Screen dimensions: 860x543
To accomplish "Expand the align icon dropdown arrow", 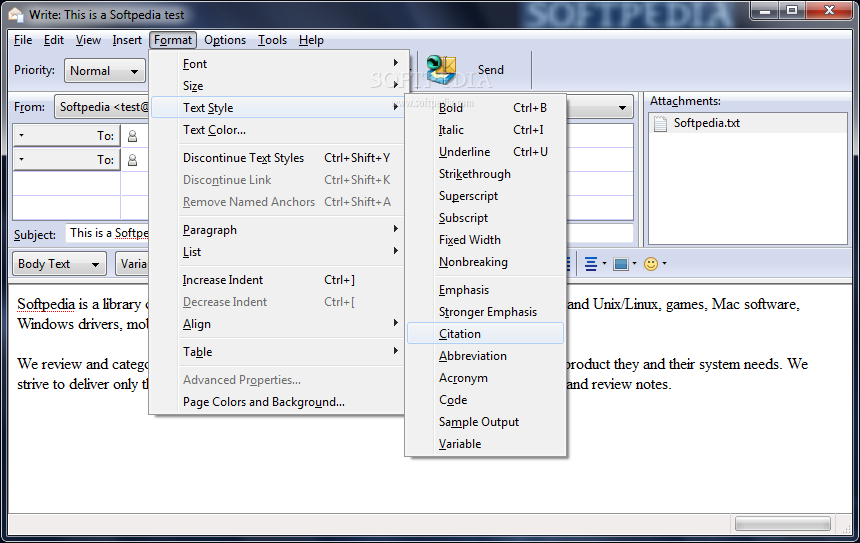I will click(x=604, y=263).
